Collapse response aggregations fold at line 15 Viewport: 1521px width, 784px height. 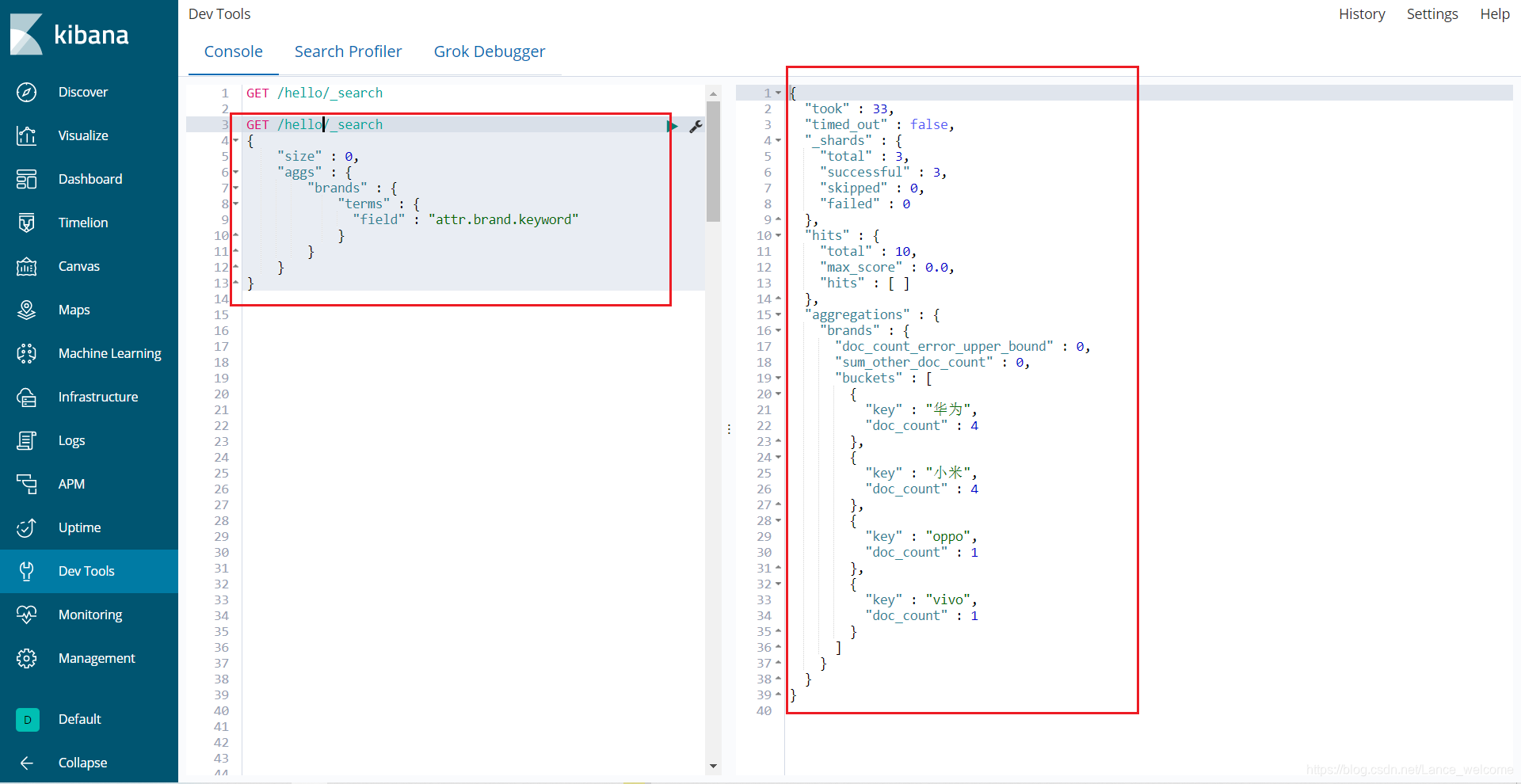(778, 315)
